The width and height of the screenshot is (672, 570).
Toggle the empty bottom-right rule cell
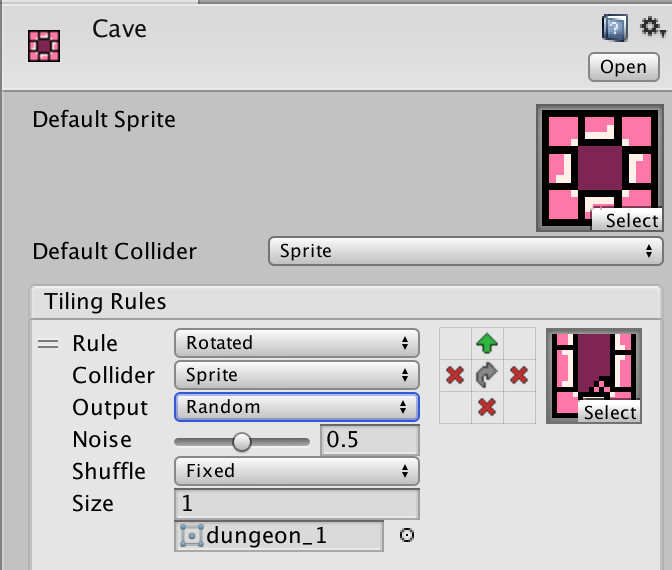tap(519, 408)
